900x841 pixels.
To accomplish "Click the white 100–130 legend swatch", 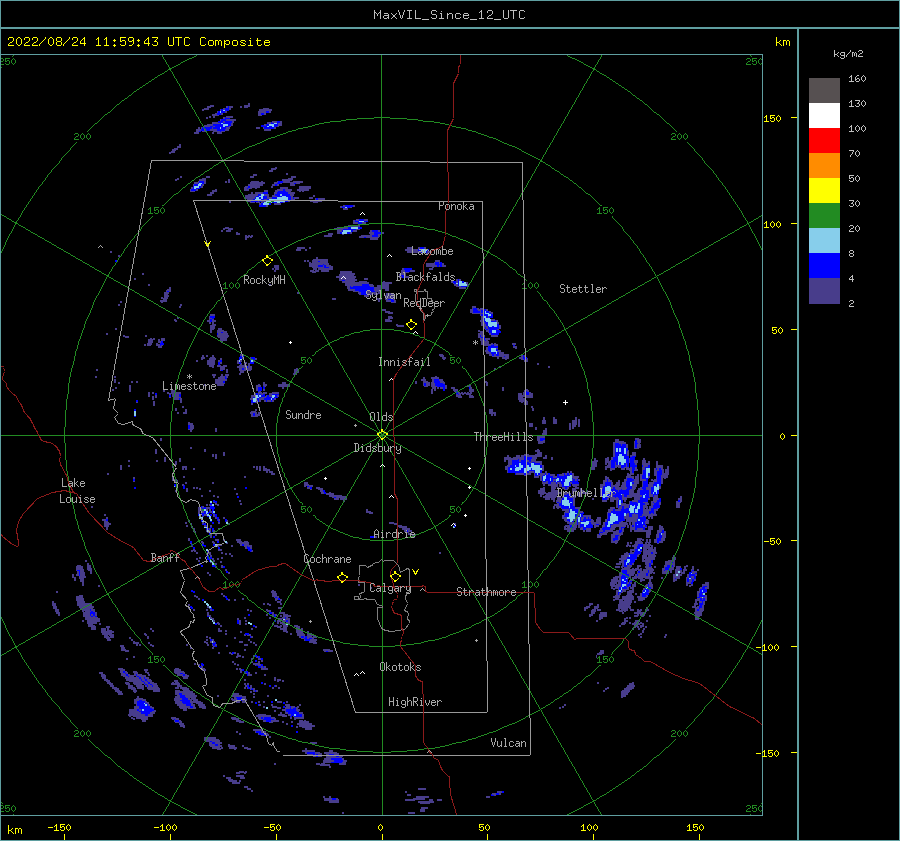I will coord(824,115).
